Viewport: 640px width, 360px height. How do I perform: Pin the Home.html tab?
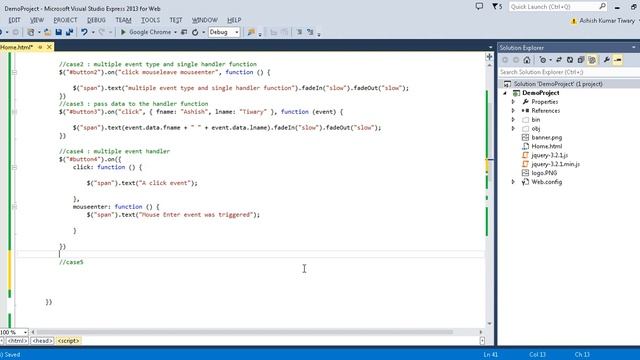(x=40, y=47)
